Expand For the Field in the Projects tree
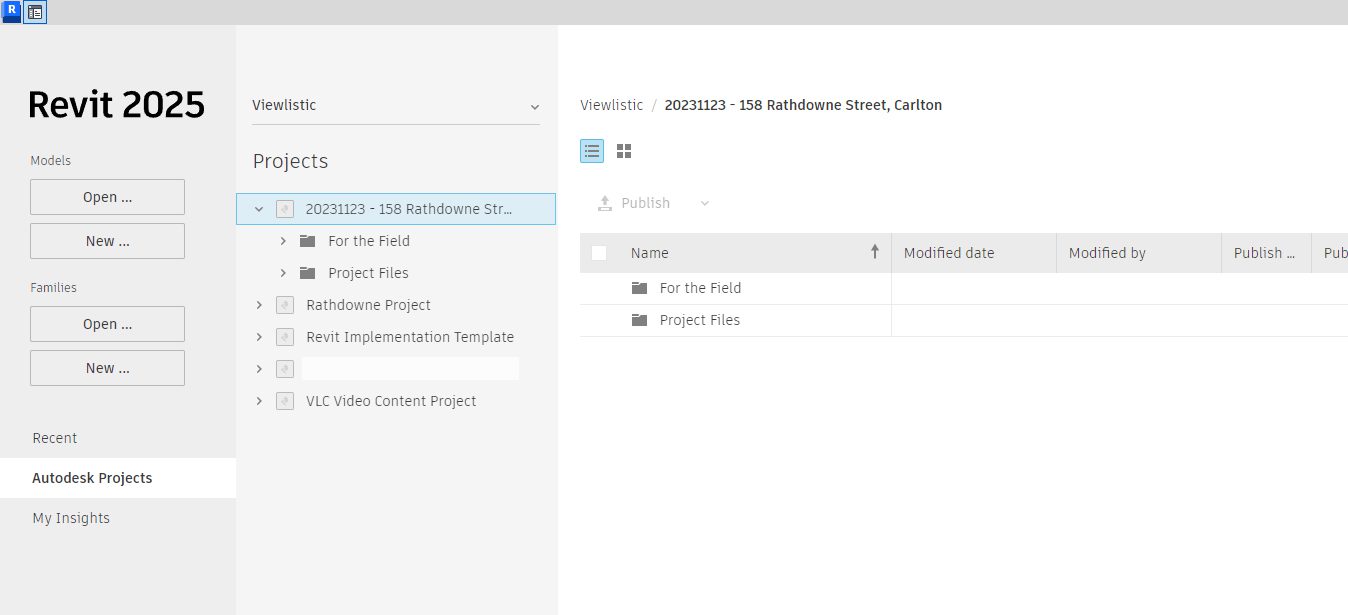1348x615 pixels. click(x=283, y=241)
